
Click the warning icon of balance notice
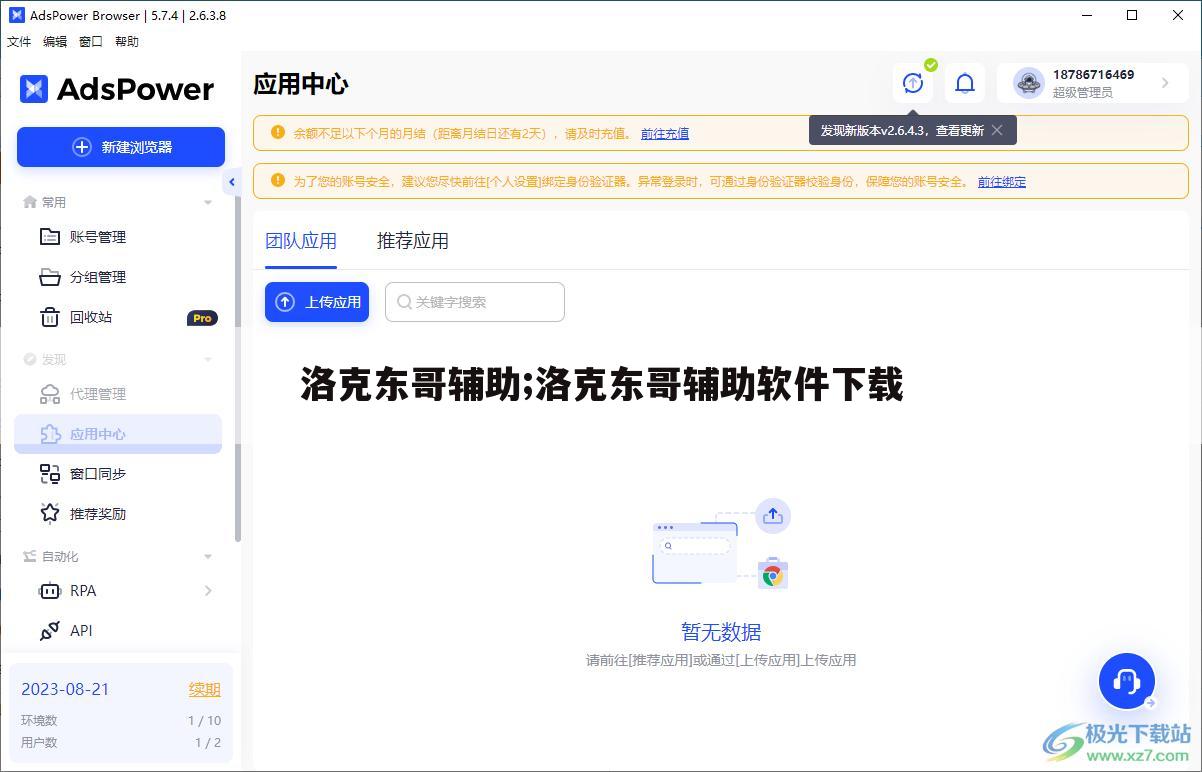(277, 132)
